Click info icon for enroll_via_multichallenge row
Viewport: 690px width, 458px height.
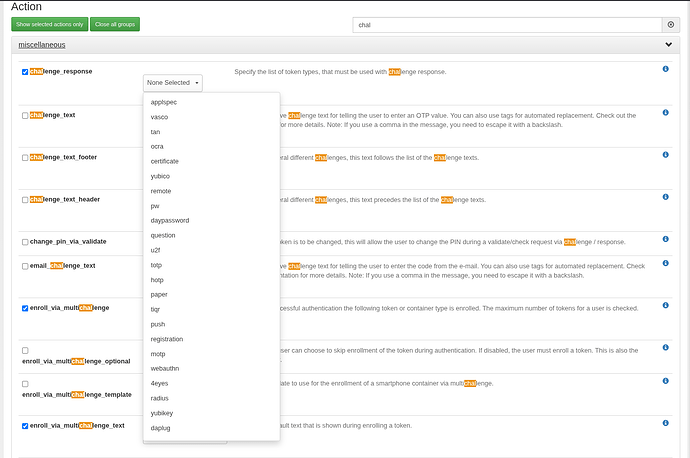pos(666,305)
